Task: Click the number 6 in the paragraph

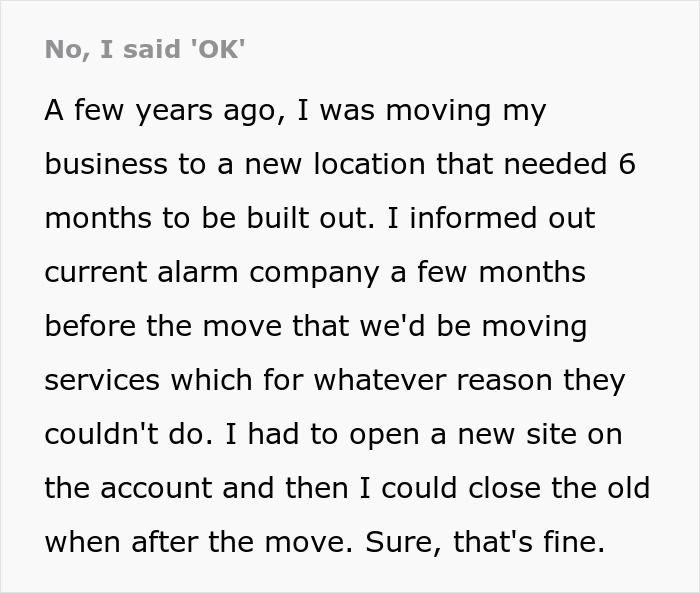Action: pyautogui.click(x=626, y=163)
